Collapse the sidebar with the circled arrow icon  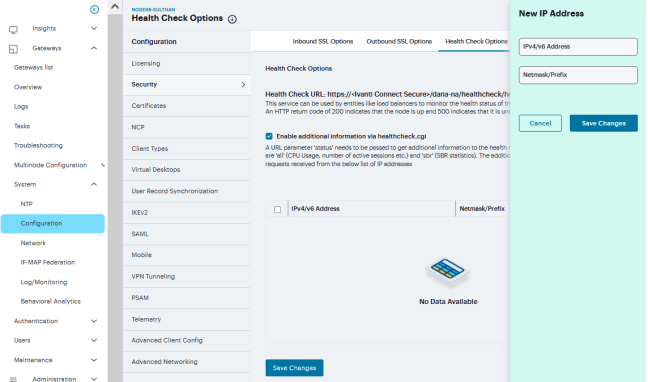pyautogui.click(x=94, y=10)
